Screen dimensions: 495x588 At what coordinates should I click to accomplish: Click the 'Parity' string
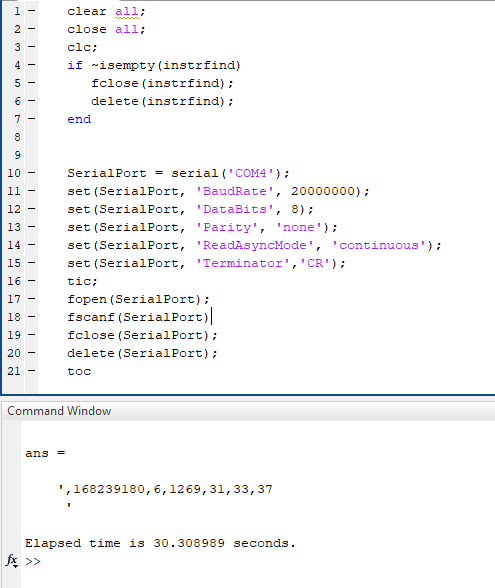point(226,227)
